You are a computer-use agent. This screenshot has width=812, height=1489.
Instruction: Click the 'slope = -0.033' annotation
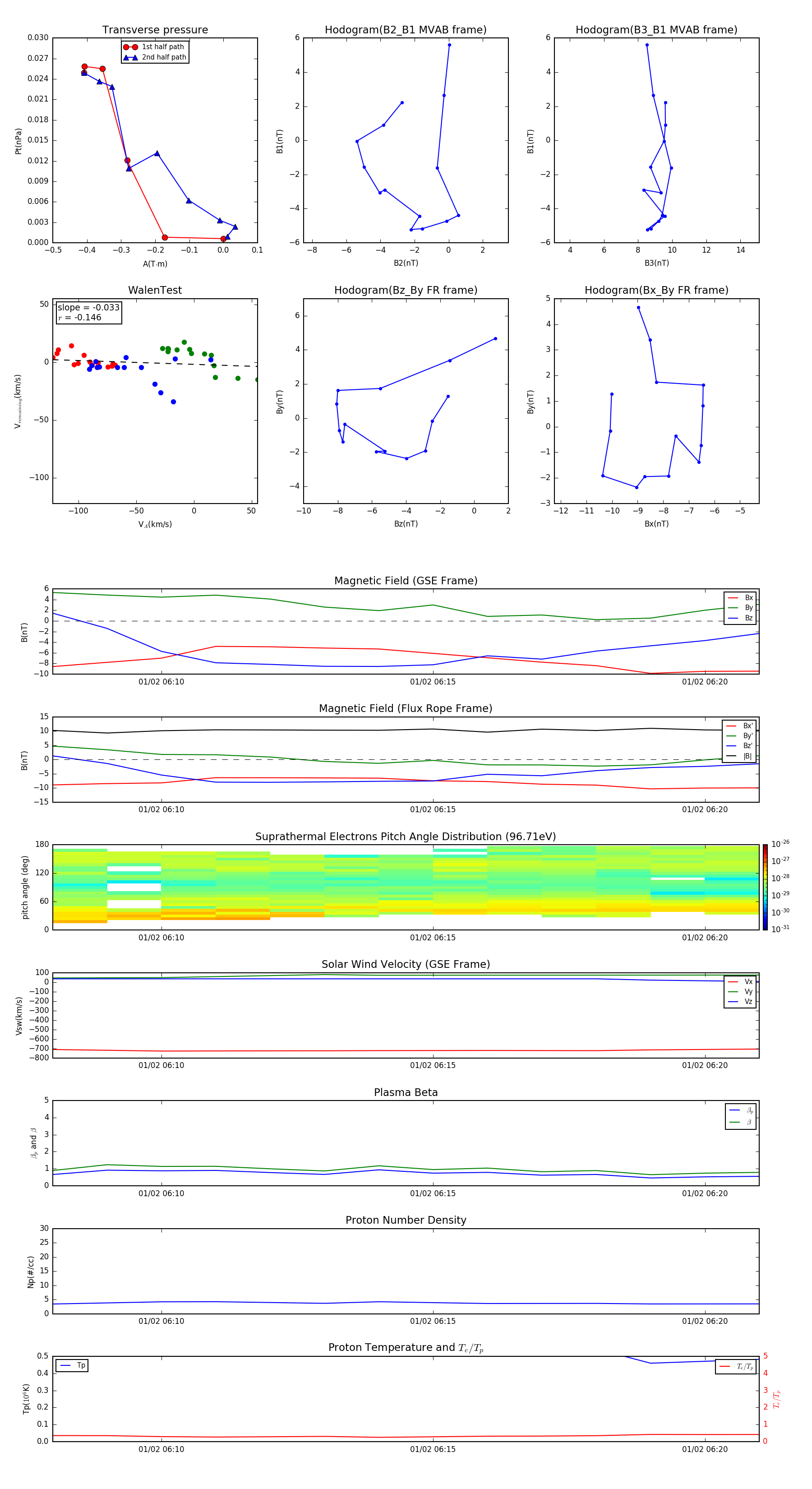click(x=88, y=308)
